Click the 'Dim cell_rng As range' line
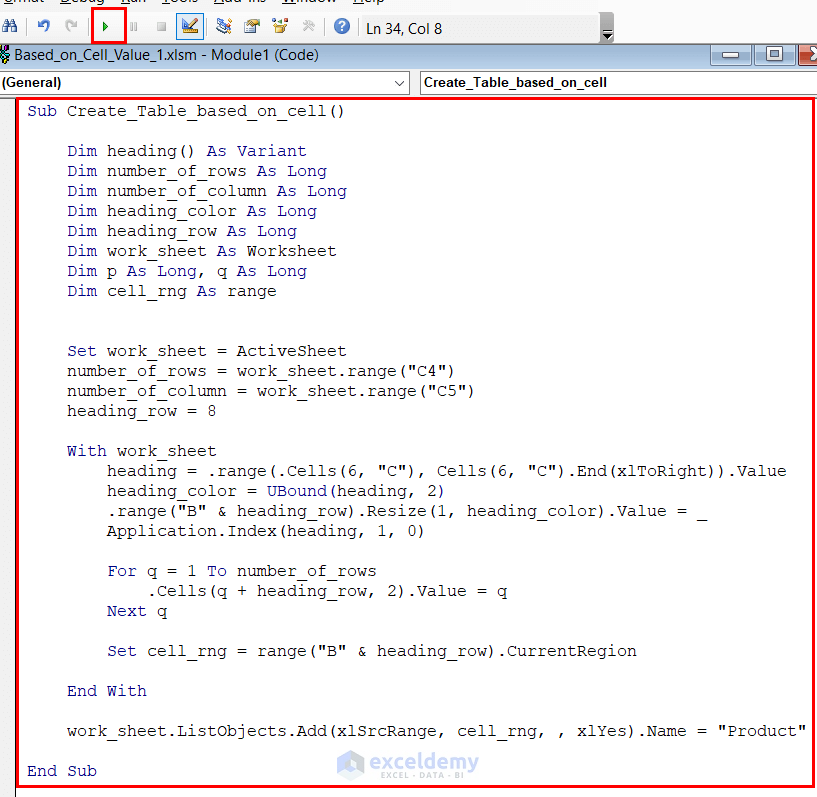Screen dimensions: 817x797 [x=172, y=291]
